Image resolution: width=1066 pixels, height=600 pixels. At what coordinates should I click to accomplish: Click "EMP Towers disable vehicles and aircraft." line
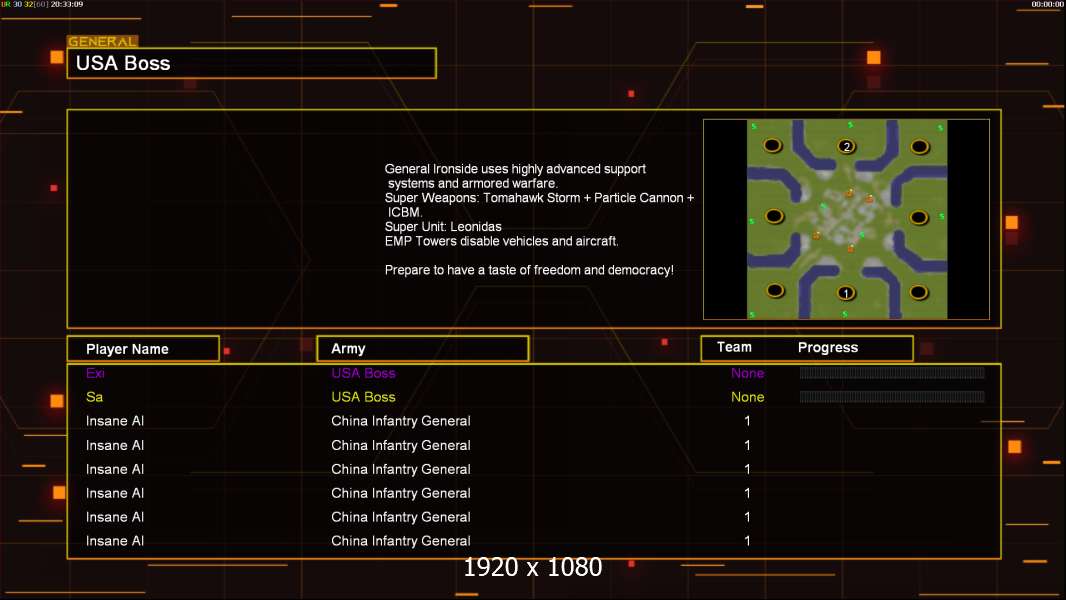[x=502, y=241]
